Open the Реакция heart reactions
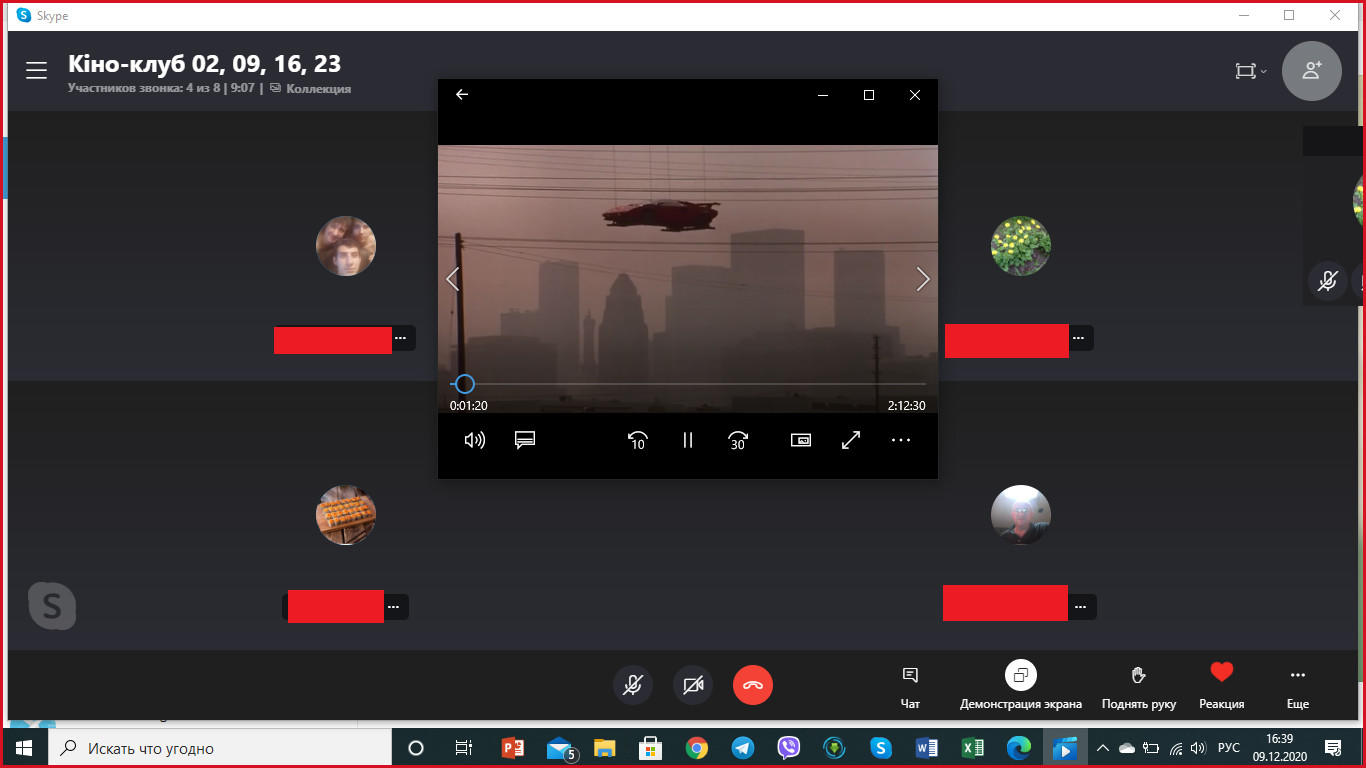 click(x=1222, y=687)
